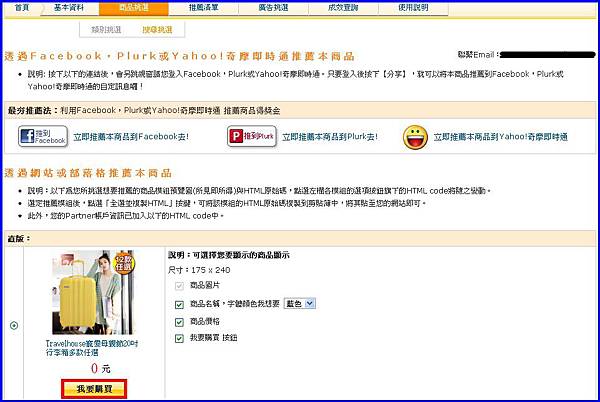Open the 藍色 font color dropdown

(300, 304)
